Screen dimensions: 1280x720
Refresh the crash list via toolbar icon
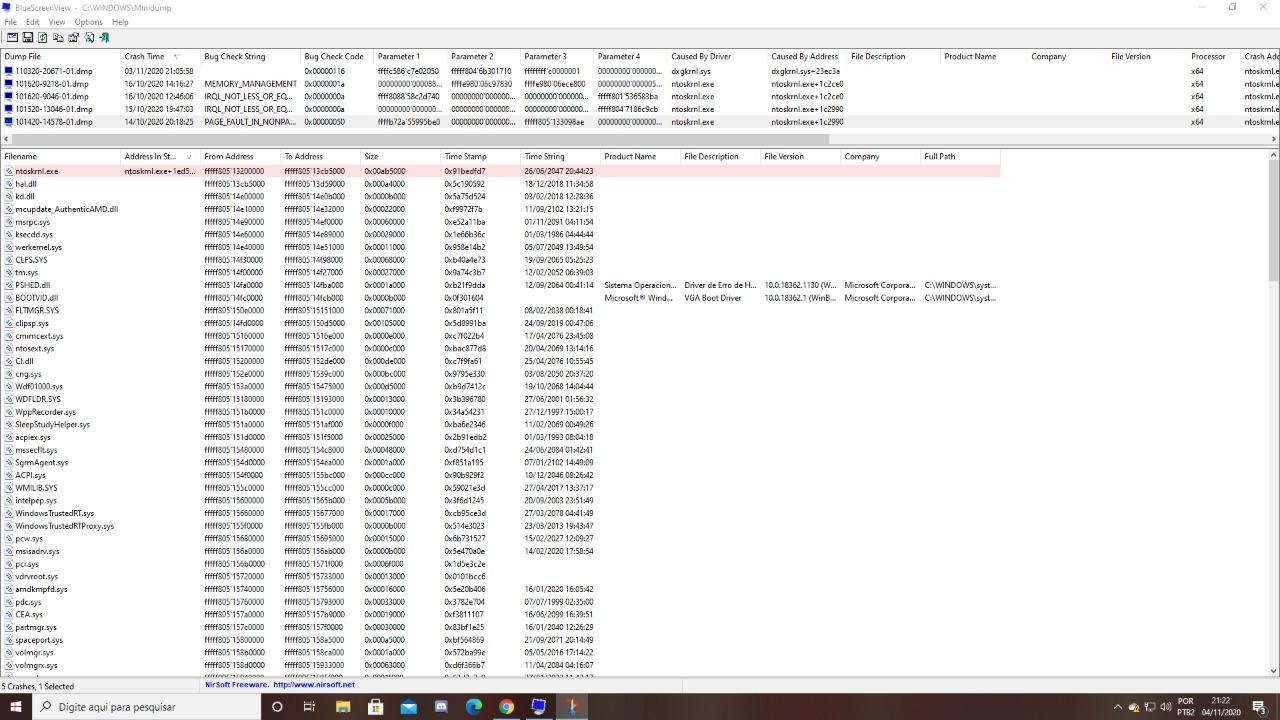tap(43, 37)
